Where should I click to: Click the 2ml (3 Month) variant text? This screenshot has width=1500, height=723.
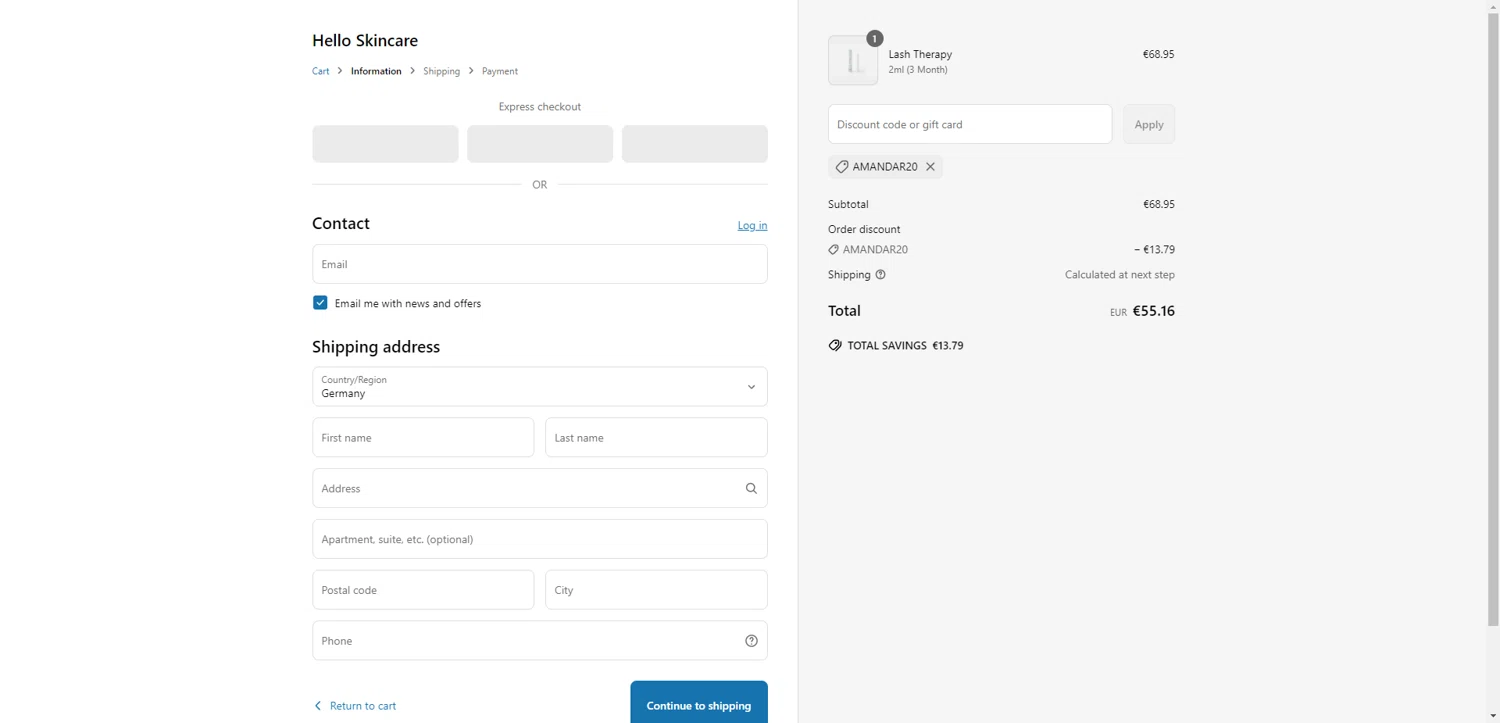coord(918,70)
